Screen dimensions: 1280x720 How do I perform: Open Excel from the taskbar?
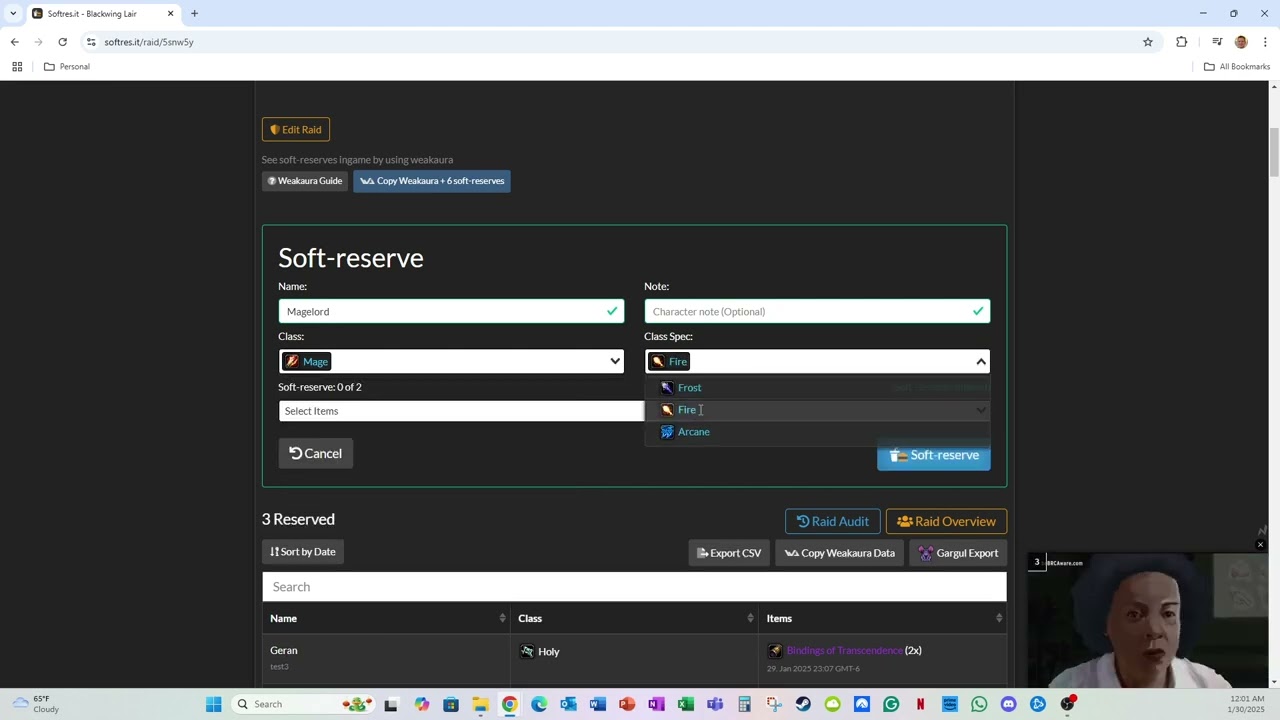pos(686,704)
